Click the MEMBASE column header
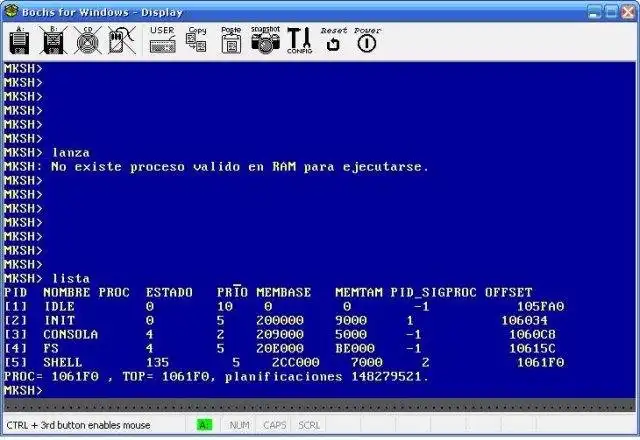The height and width of the screenshot is (440, 640). point(284,293)
